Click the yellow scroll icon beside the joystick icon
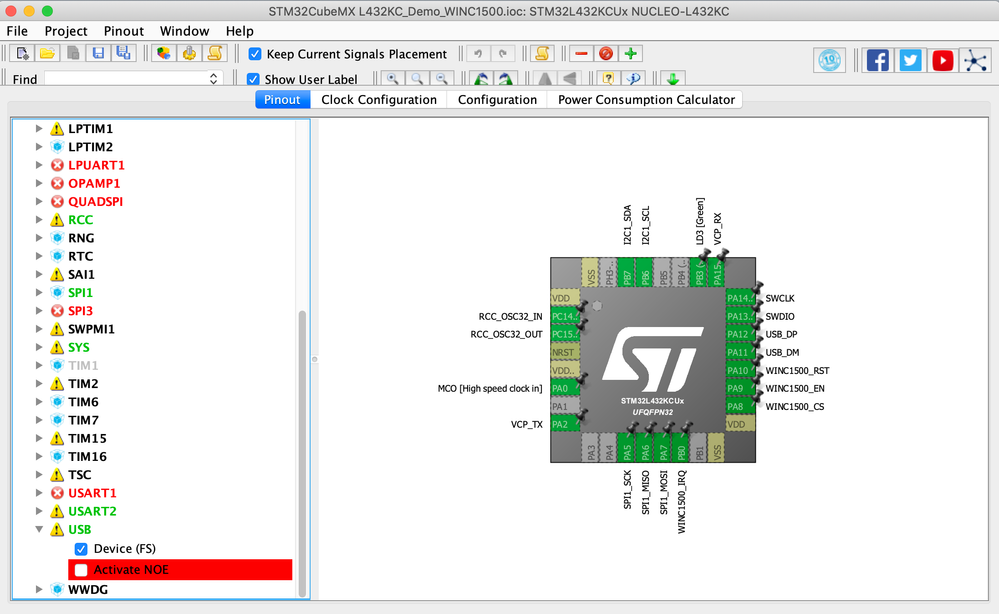 pyautogui.click(x=215, y=54)
